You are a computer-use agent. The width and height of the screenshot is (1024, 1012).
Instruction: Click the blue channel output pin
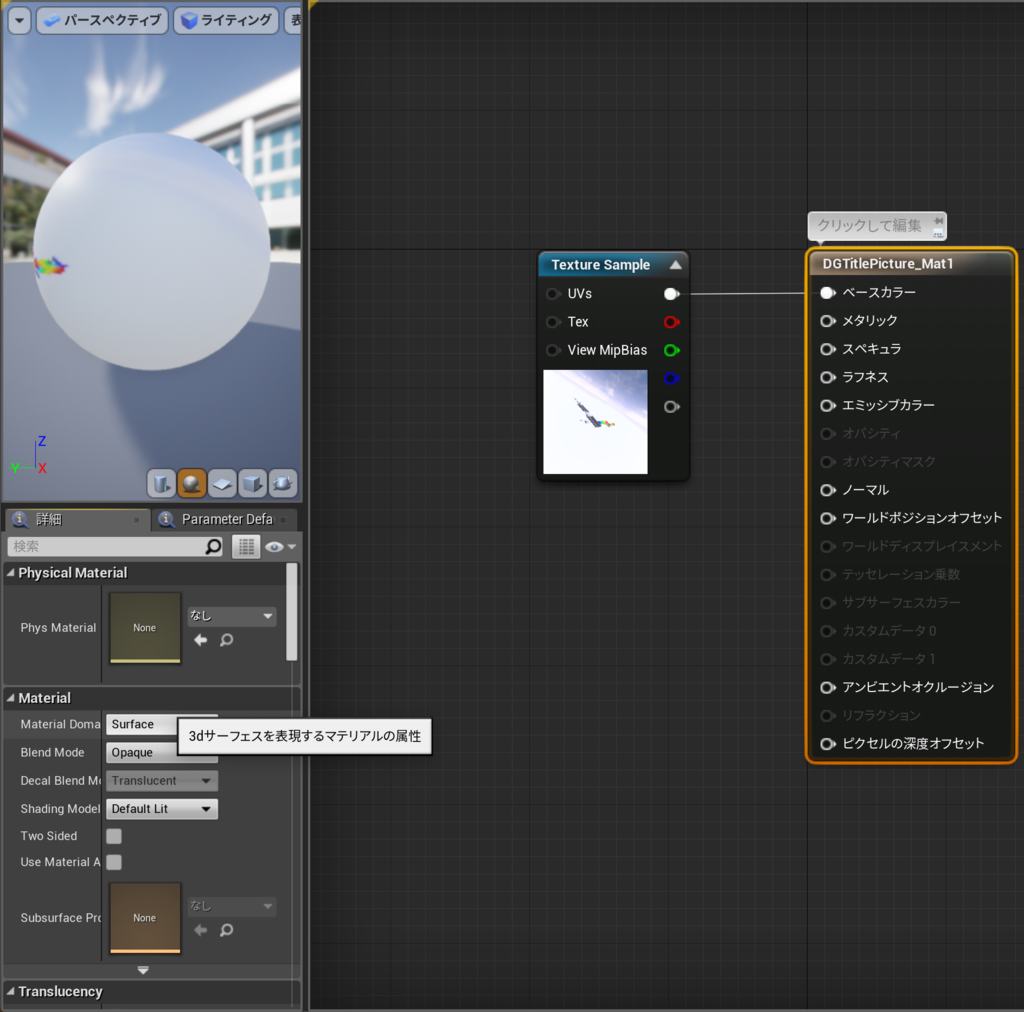tap(671, 378)
